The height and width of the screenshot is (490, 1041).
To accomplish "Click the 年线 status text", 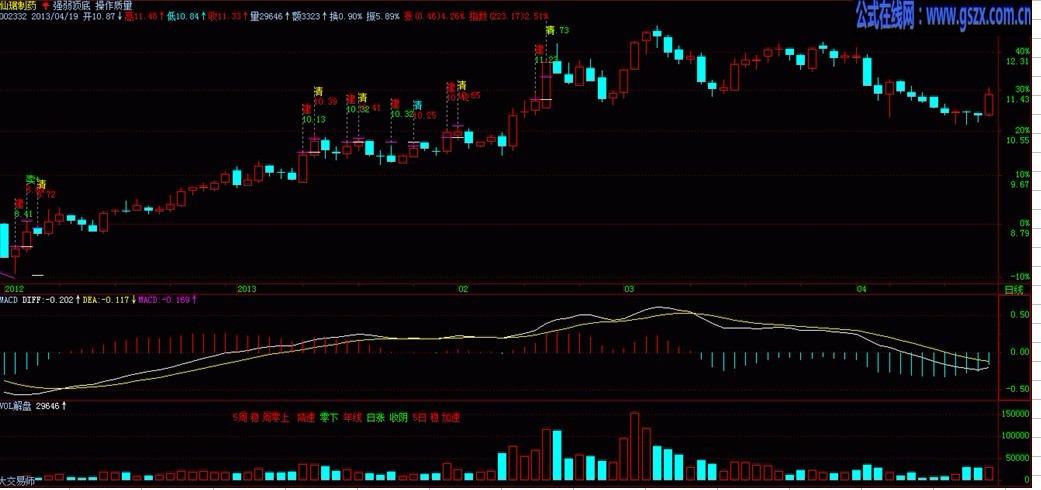I will coord(353,418).
